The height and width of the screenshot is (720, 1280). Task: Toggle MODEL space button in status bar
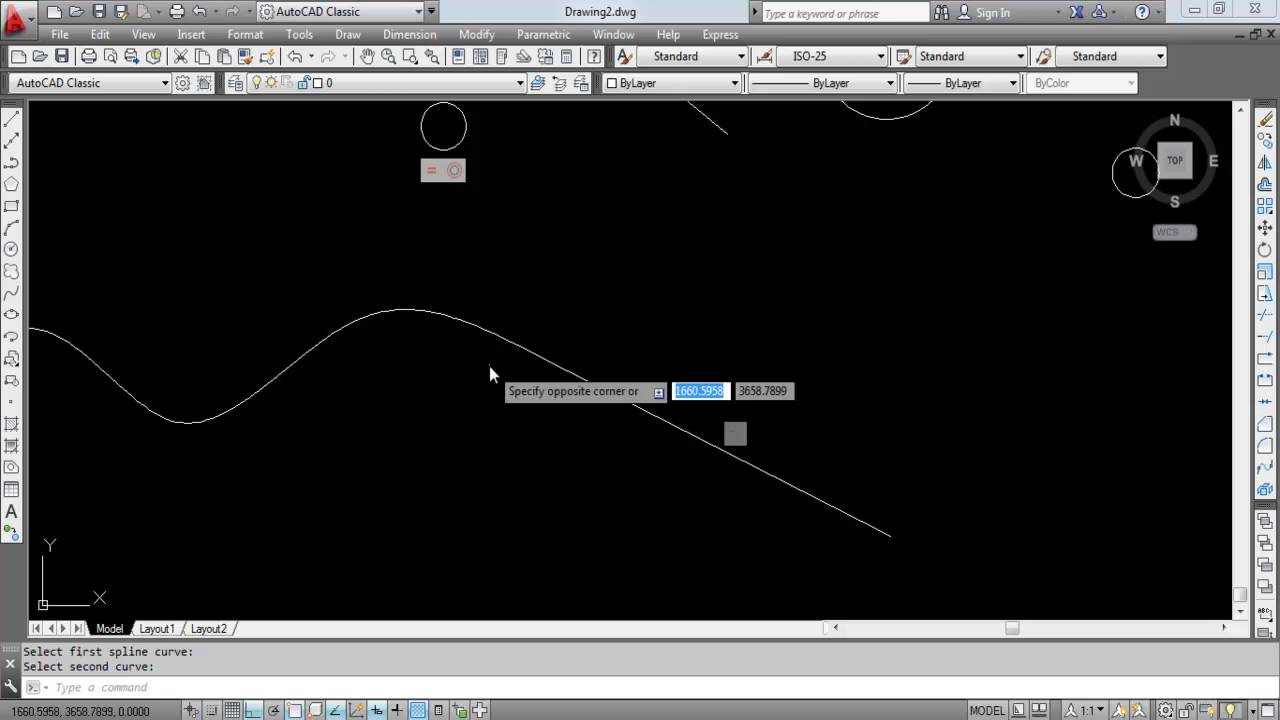tap(987, 711)
